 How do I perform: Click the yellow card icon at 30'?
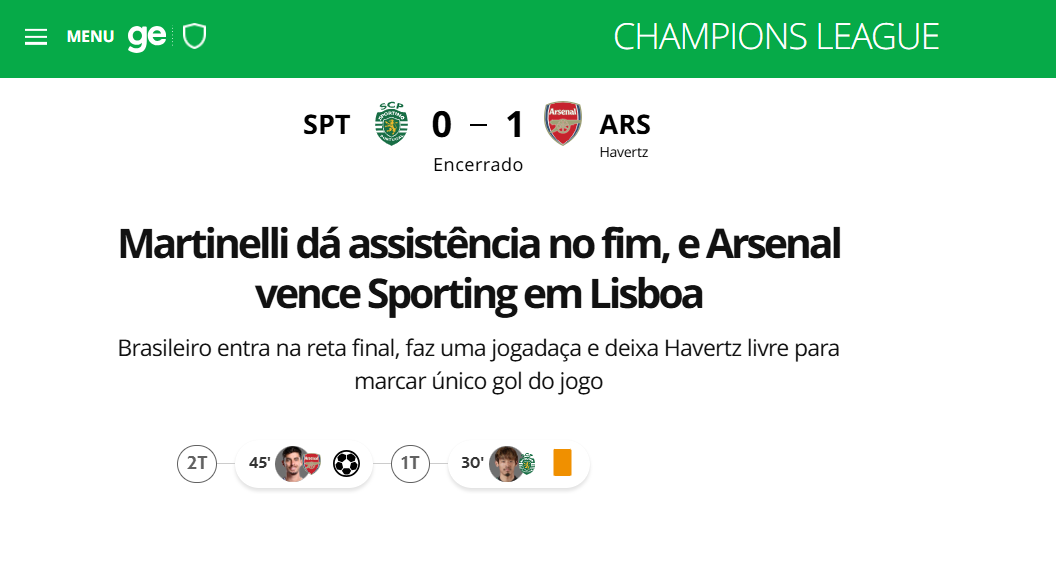564,463
